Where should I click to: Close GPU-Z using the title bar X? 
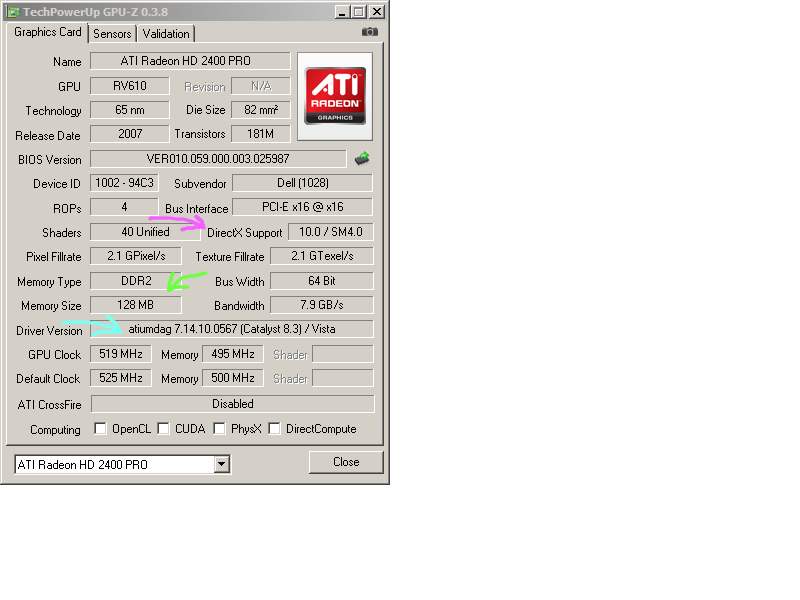376,12
